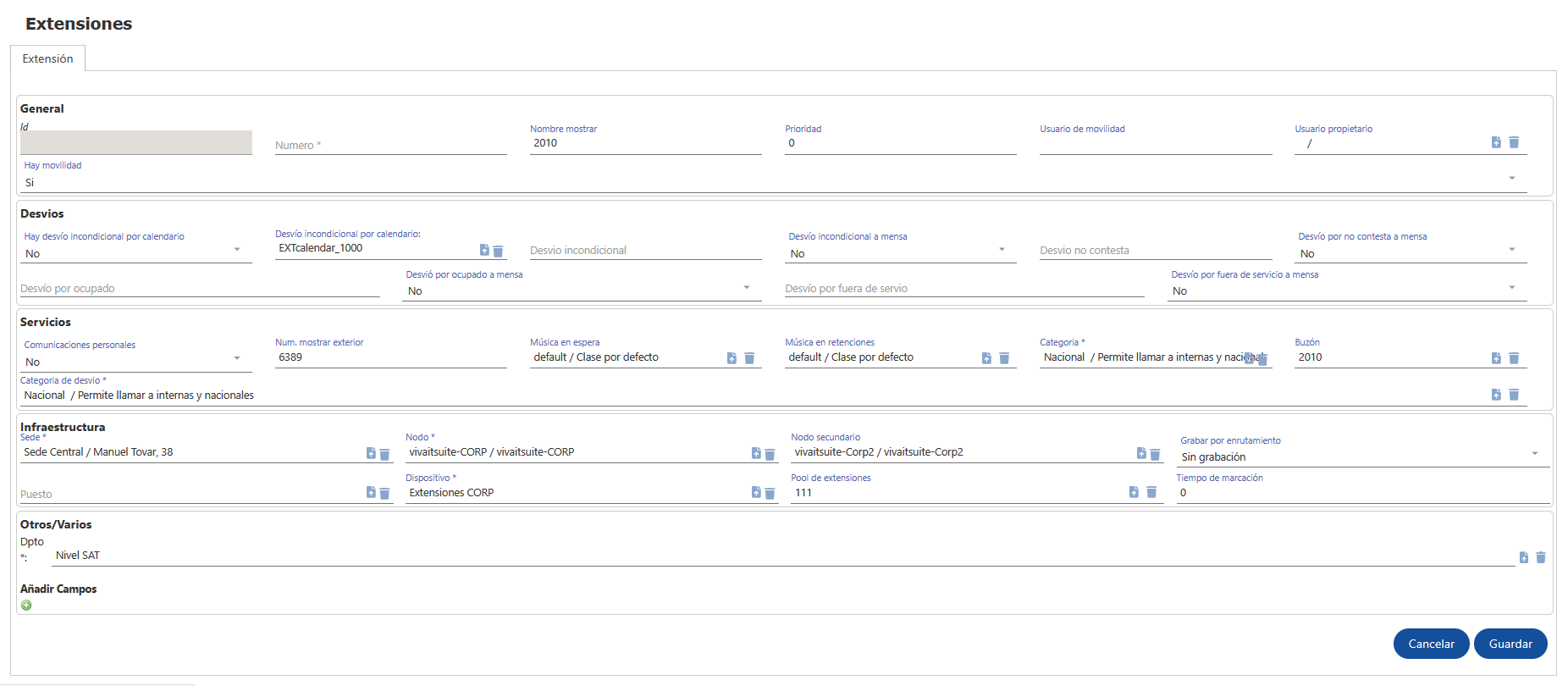Delete the Nivel SAT department entry
The width and height of the screenshot is (1568, 686).
1541,557
